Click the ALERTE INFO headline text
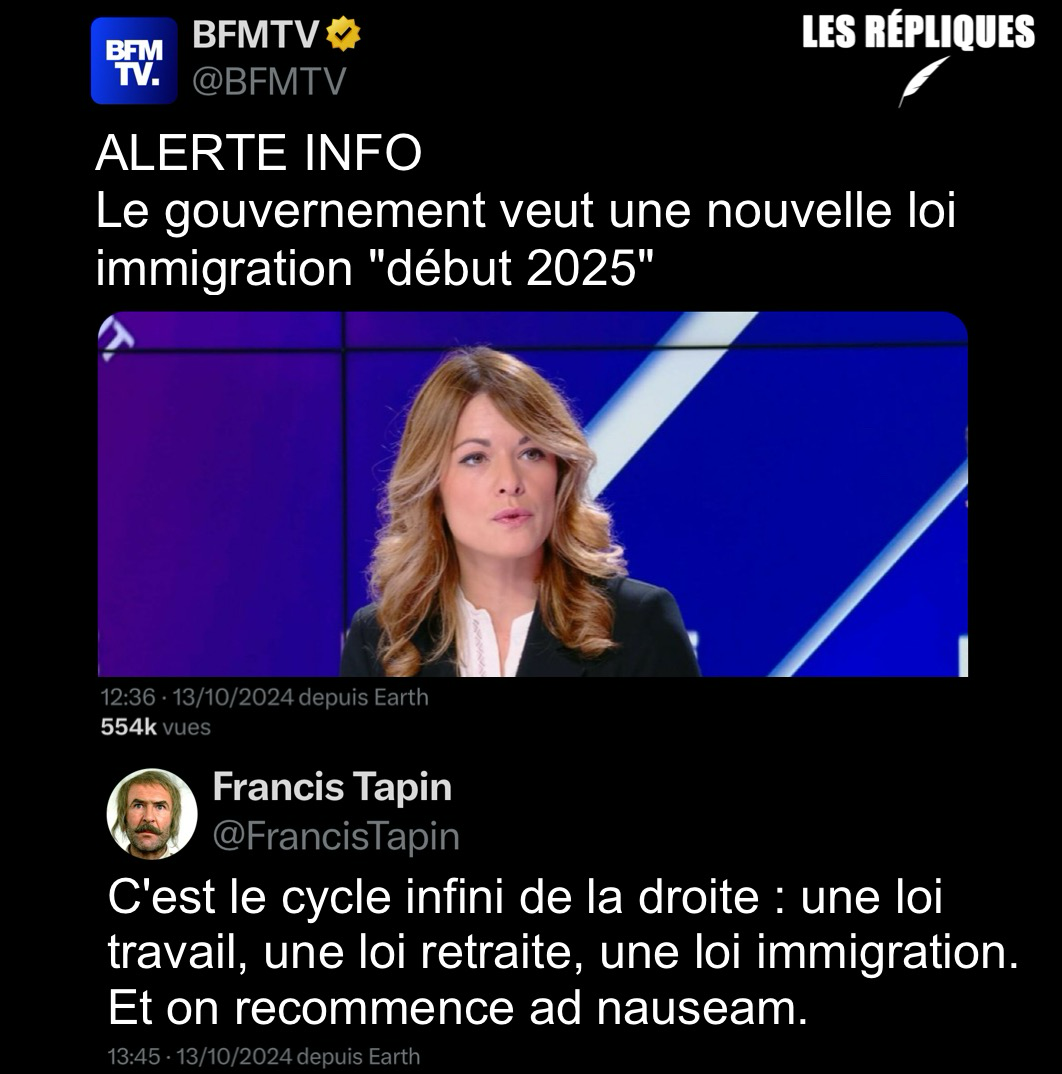 click(258, 153)
